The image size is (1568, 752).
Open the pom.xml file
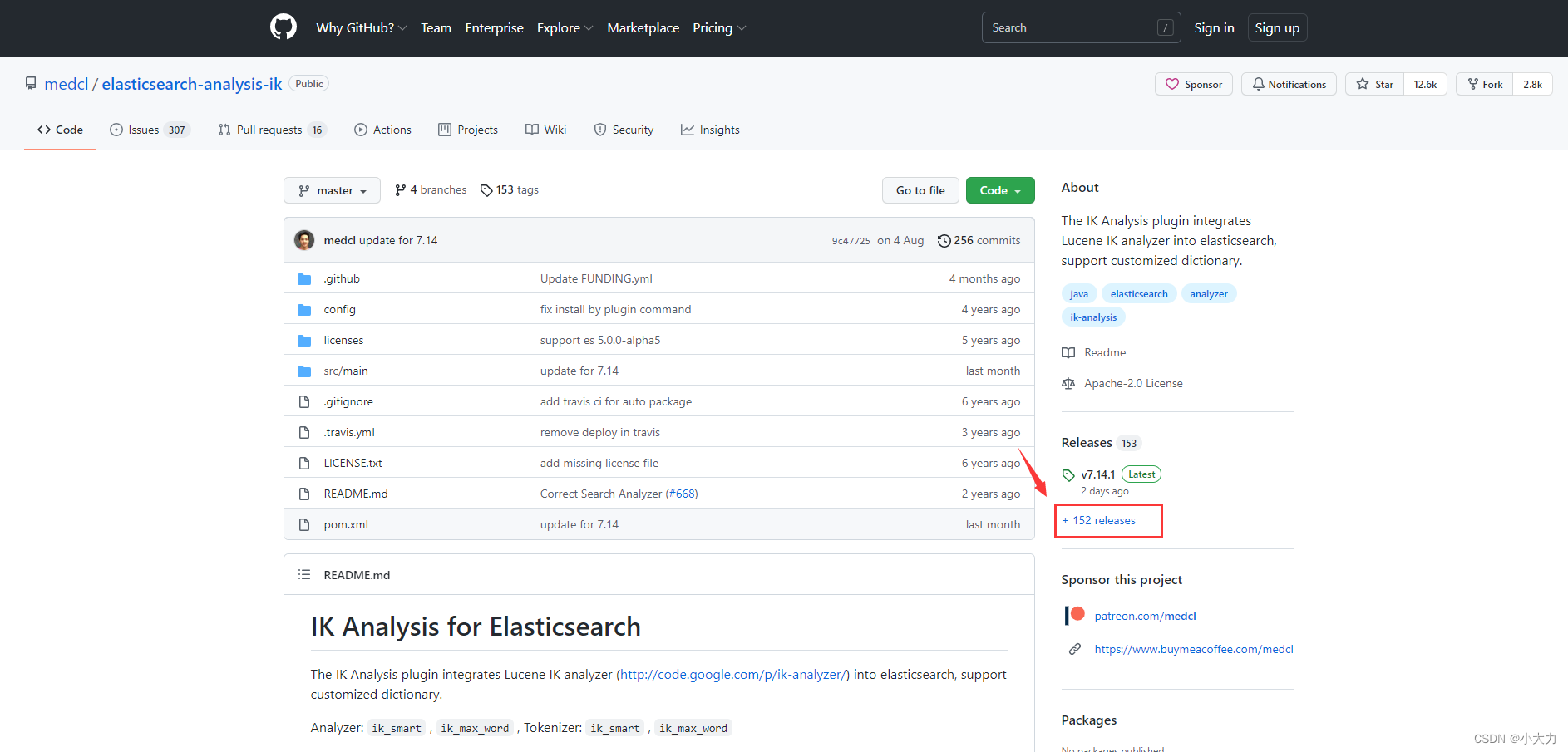[x=346, y=524]
